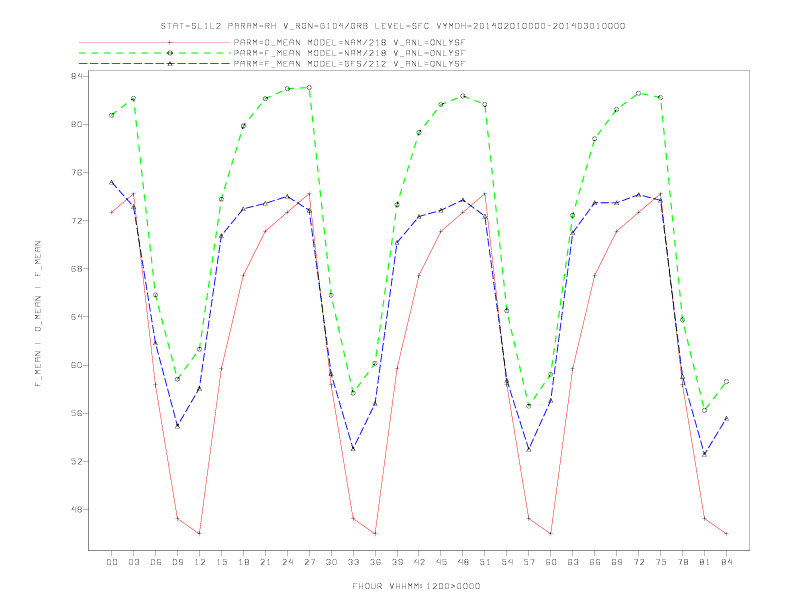Click x-axis forecast hour label 45
Viewport: 792px width, 612px height.
tap(441, 562)
